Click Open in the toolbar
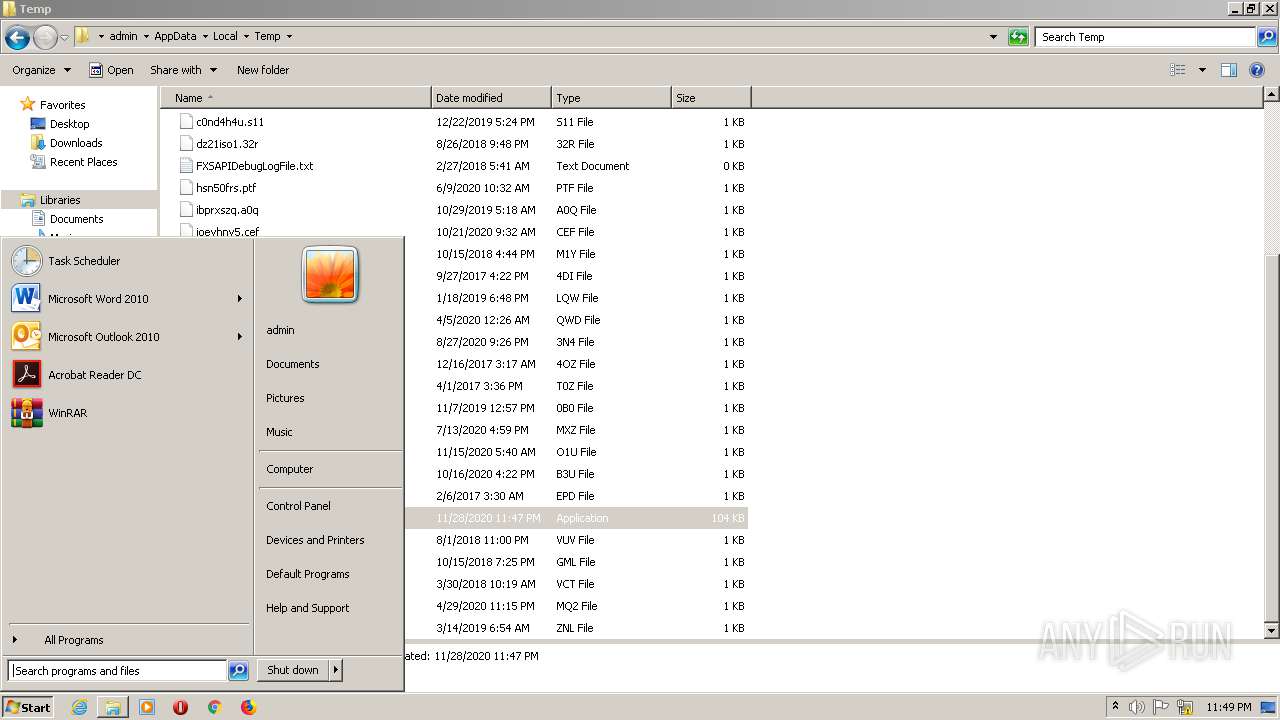The height and width of the screenshot is (720, 1280). [111, 70]
